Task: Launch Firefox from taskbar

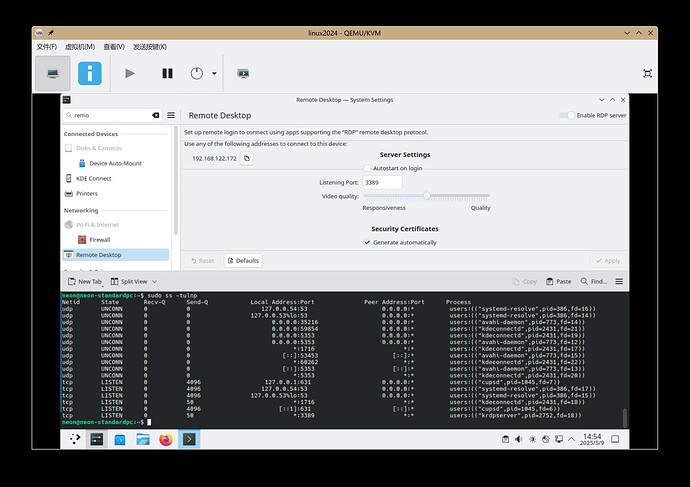Action: [166, 439]
